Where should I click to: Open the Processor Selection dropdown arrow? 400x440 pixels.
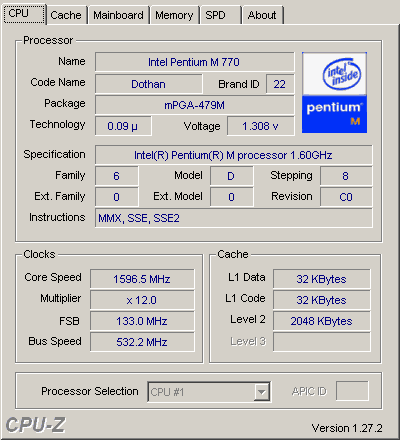pos(262,392)
